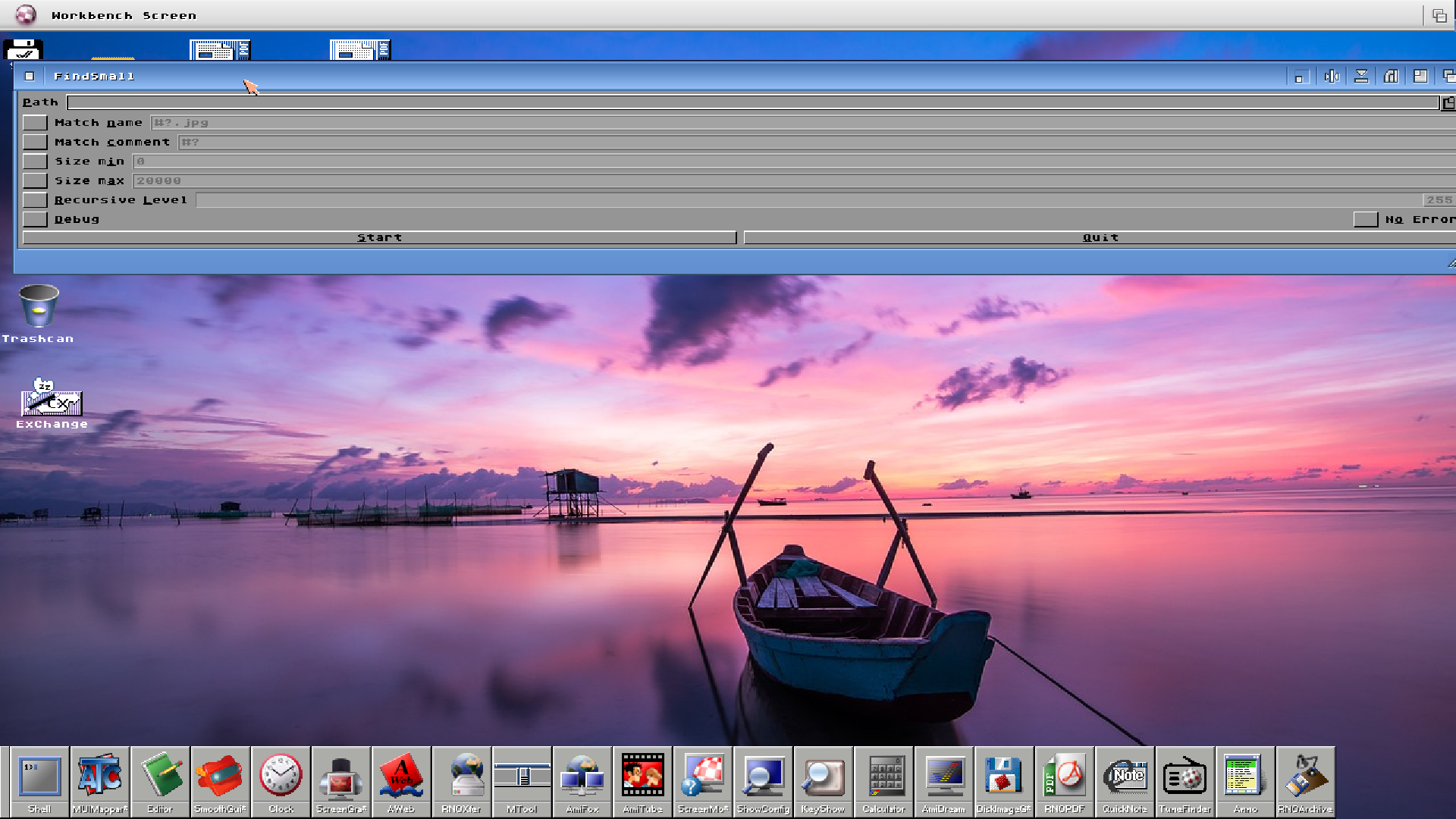Toggle the No Error checkbox

[1365, 220]
